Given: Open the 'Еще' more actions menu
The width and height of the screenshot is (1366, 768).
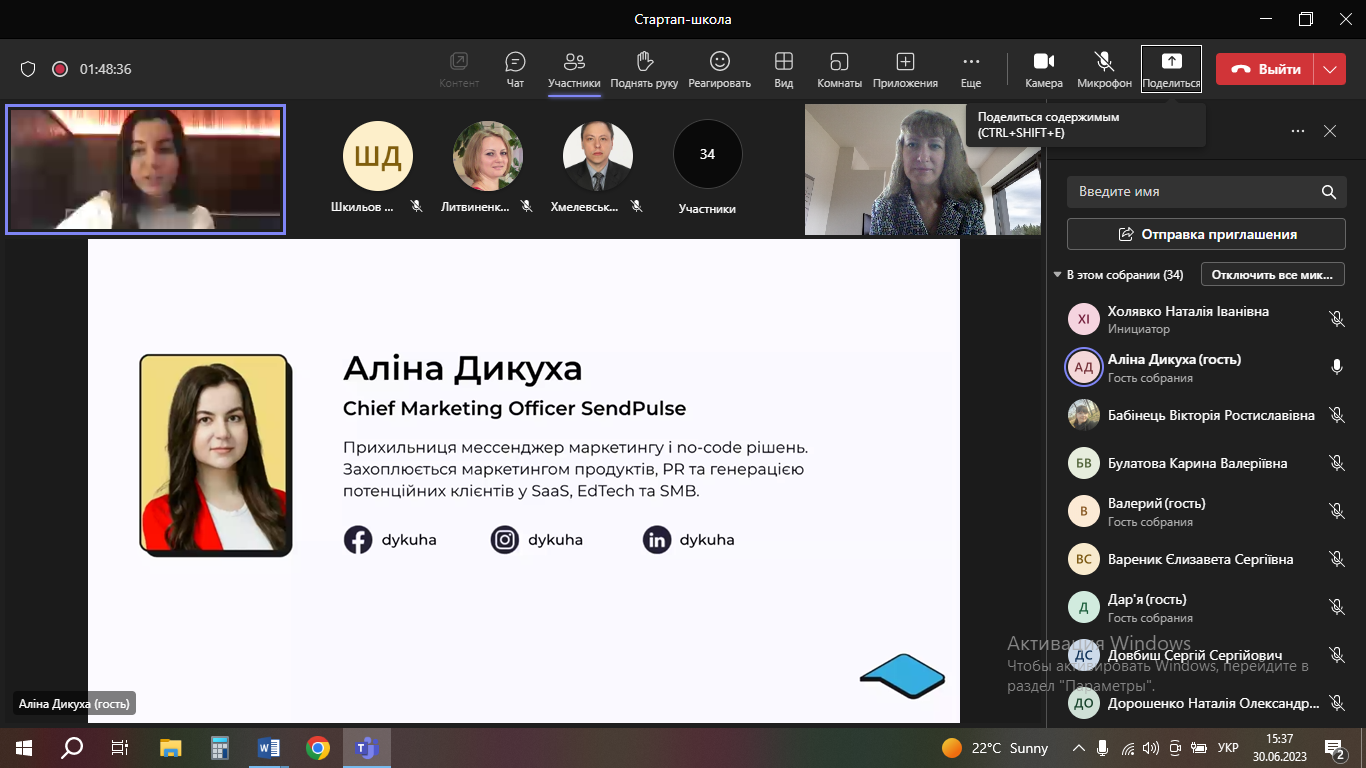Looking at the screenshot, I should tap(970, 69).
